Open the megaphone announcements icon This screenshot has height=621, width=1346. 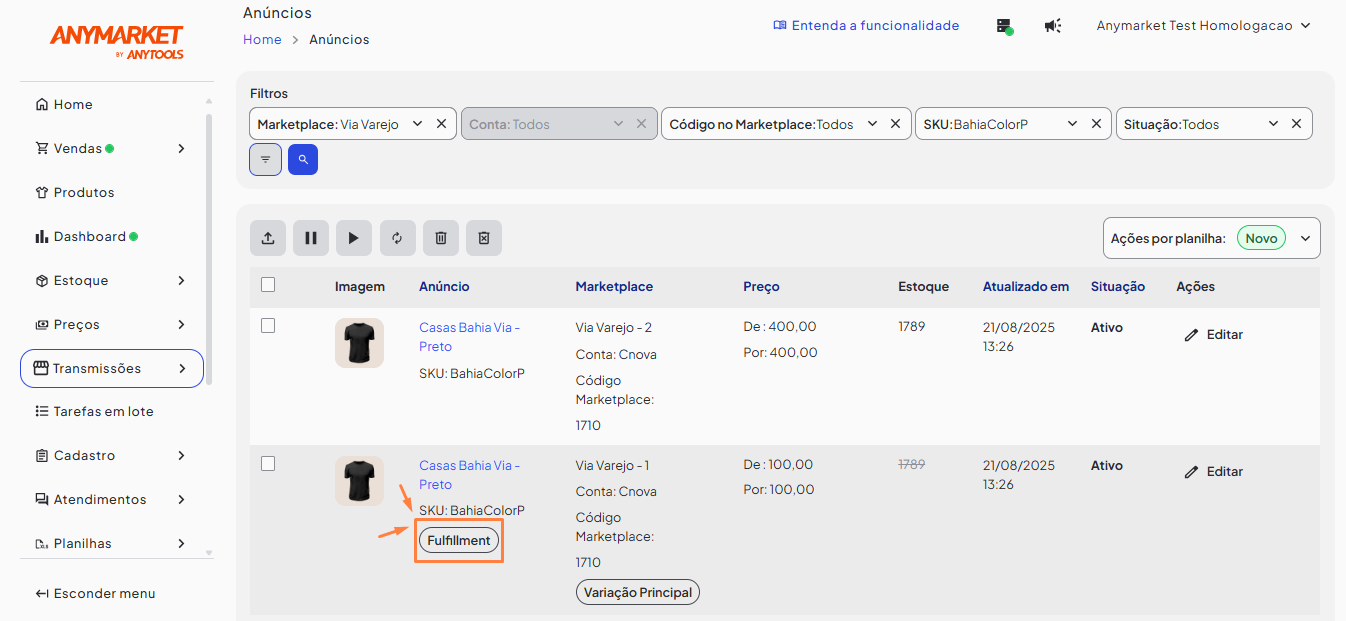coord(1053,26)
